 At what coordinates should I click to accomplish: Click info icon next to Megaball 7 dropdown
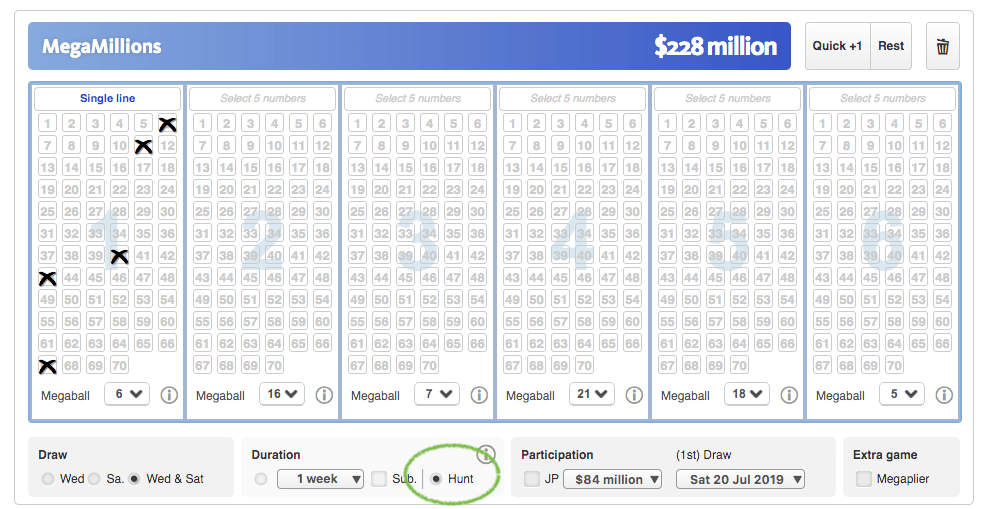pyautogui.click(x=479, y=395)
